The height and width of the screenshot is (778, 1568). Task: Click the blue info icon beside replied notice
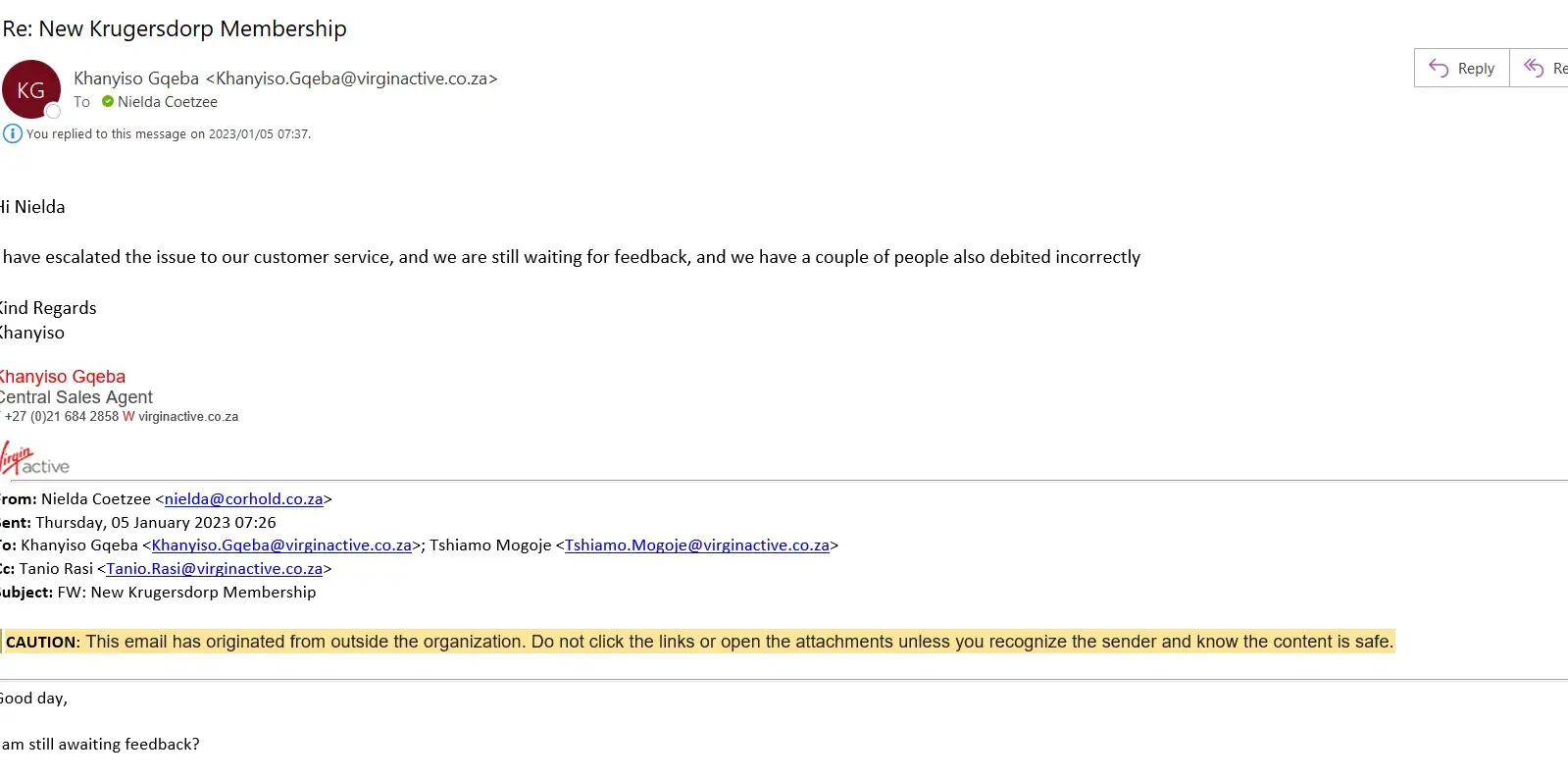click(13, 133)
